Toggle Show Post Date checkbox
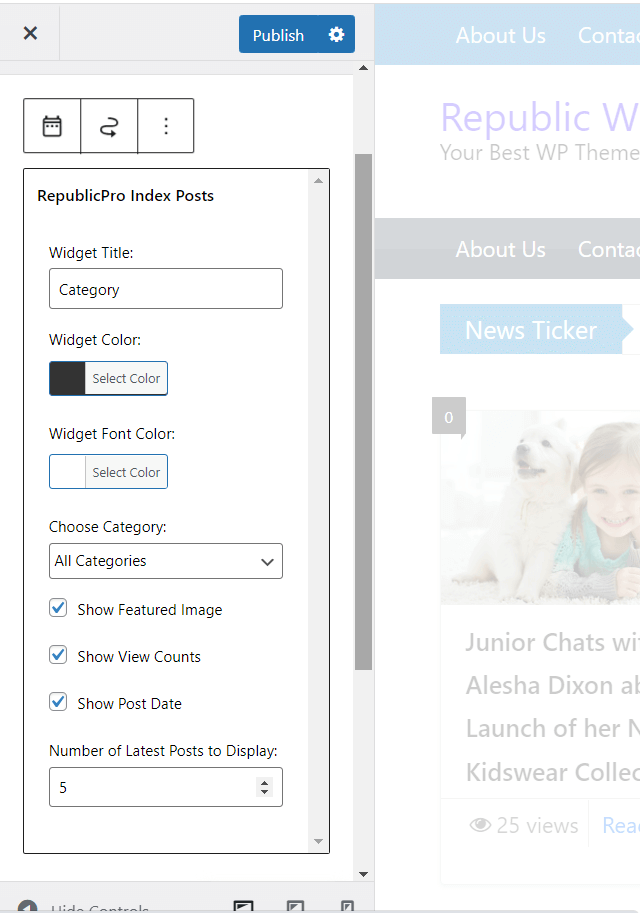The image size is (640, 913). point(58,702)
